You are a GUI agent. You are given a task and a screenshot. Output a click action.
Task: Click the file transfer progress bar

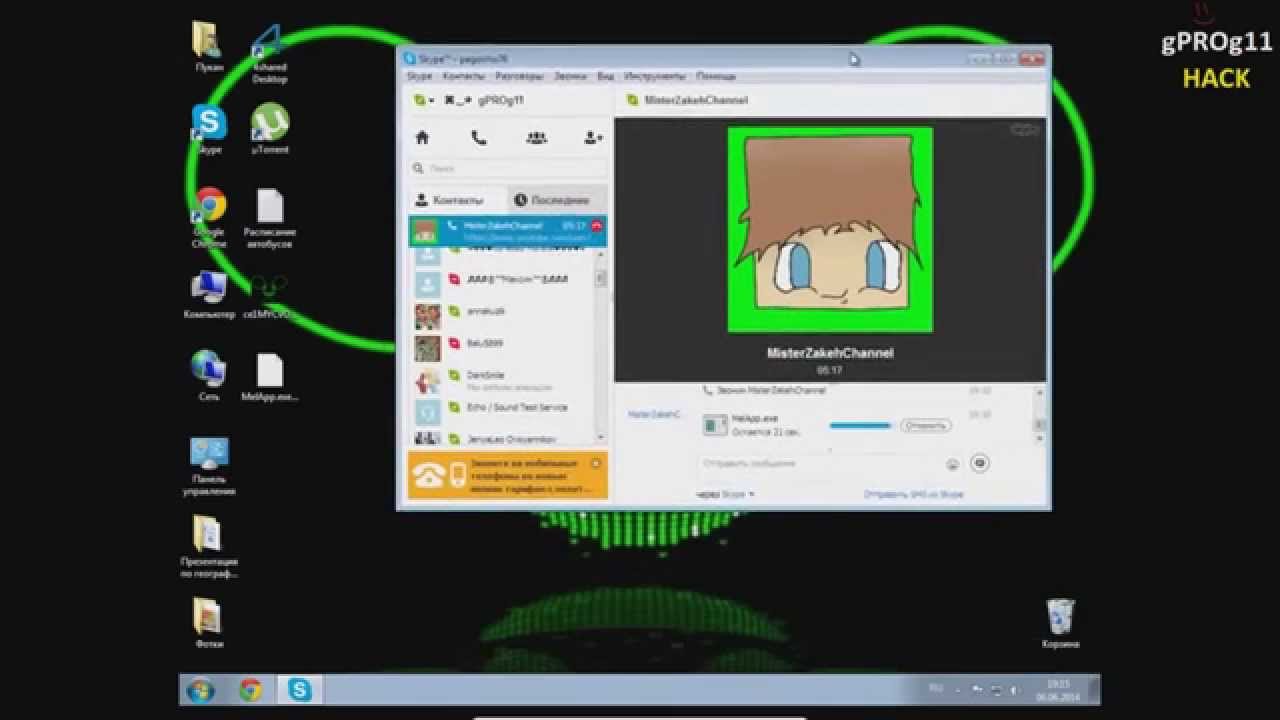[x=860, y=425]
